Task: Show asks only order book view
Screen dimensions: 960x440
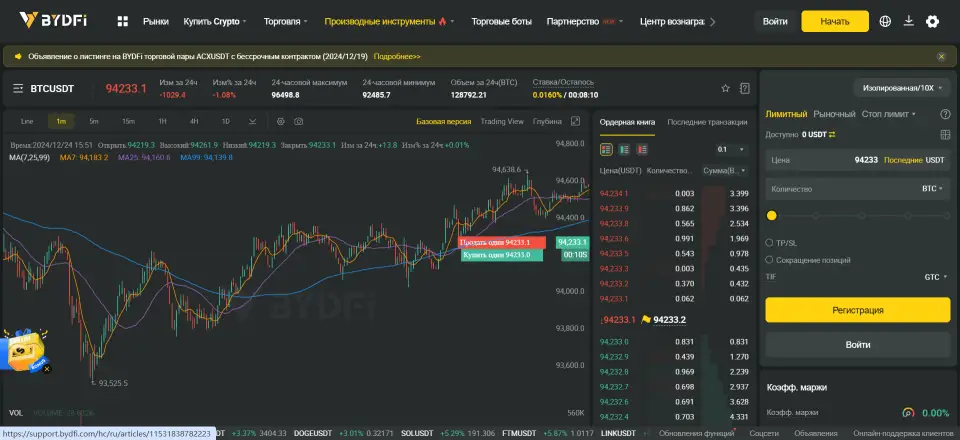Action: tap(642, 149)
